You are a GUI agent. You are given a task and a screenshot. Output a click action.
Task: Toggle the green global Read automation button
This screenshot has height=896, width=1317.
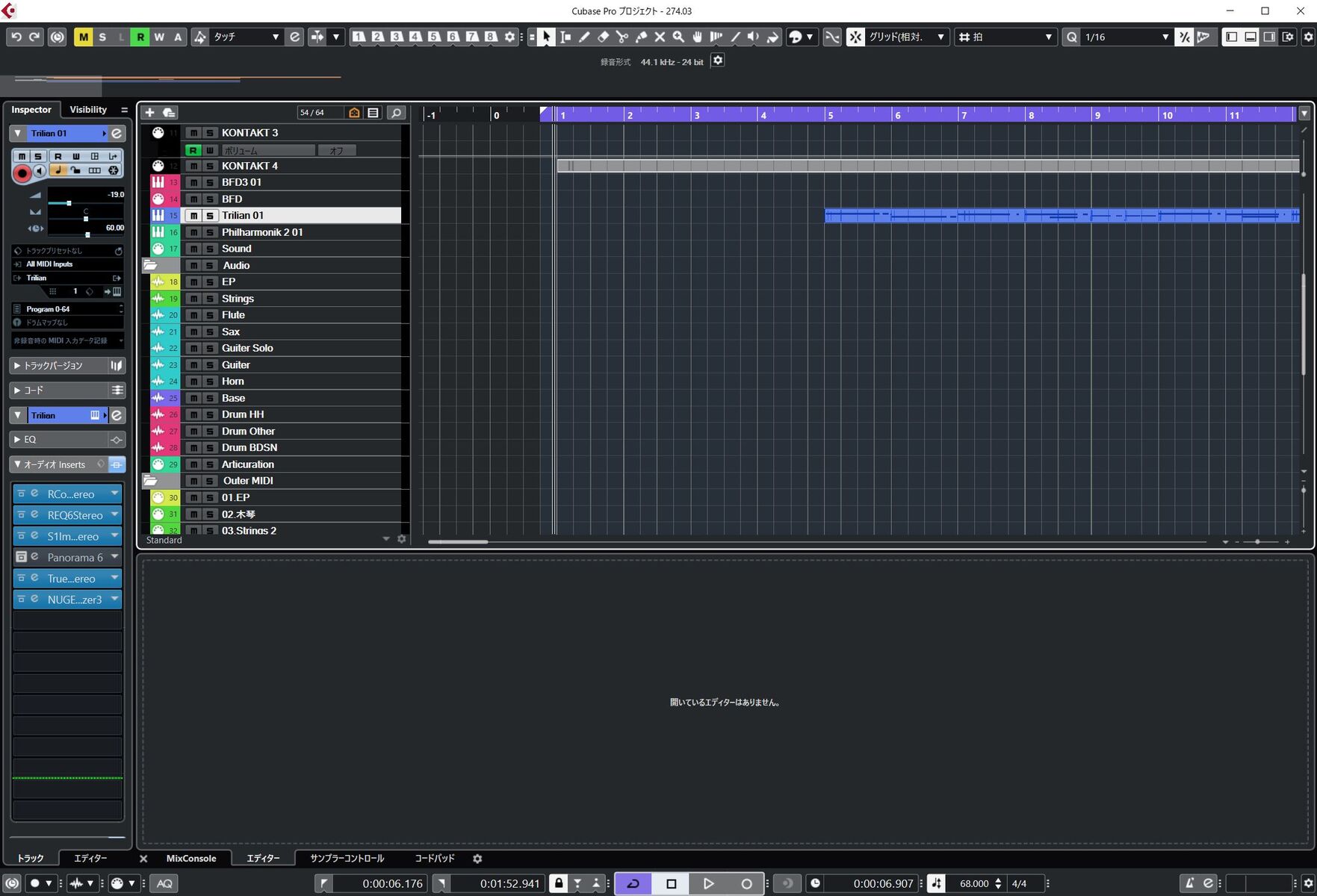(140, 37)
